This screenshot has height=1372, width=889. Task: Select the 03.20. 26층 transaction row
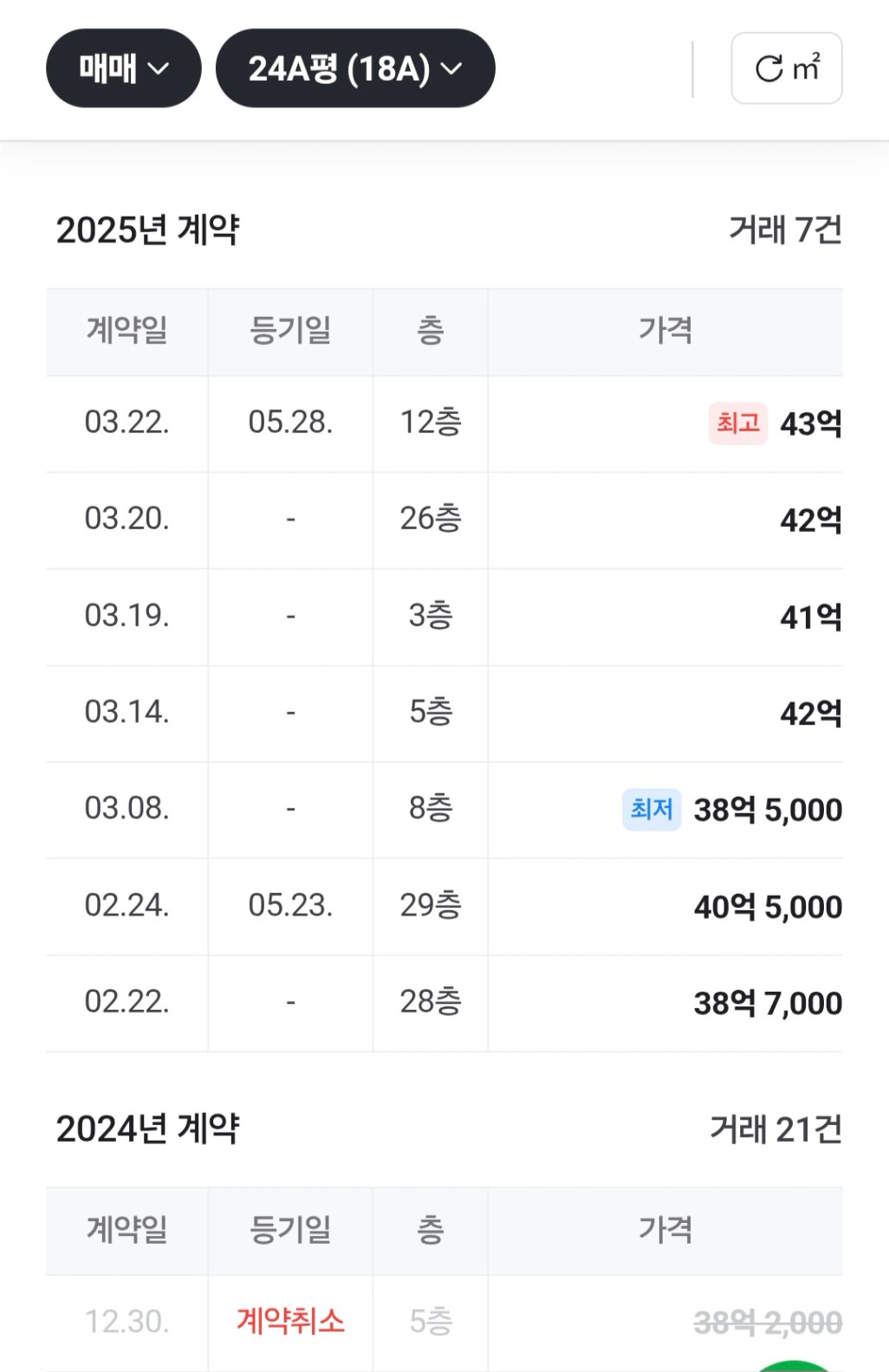point(444,520)
